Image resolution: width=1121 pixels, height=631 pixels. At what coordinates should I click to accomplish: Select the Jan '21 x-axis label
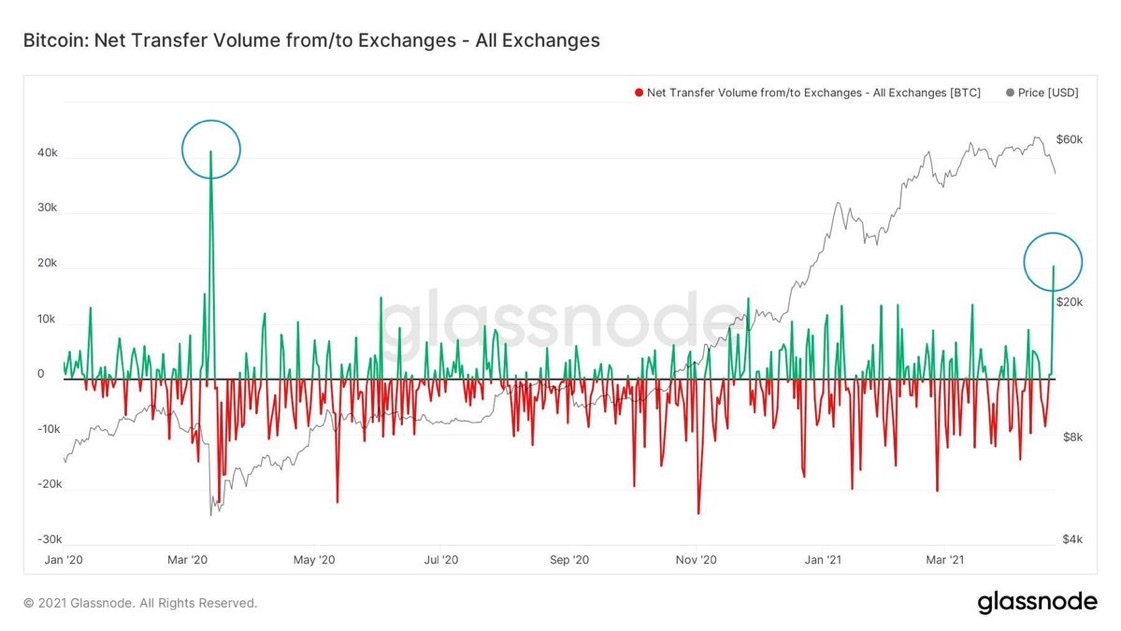tap(823, 560)
